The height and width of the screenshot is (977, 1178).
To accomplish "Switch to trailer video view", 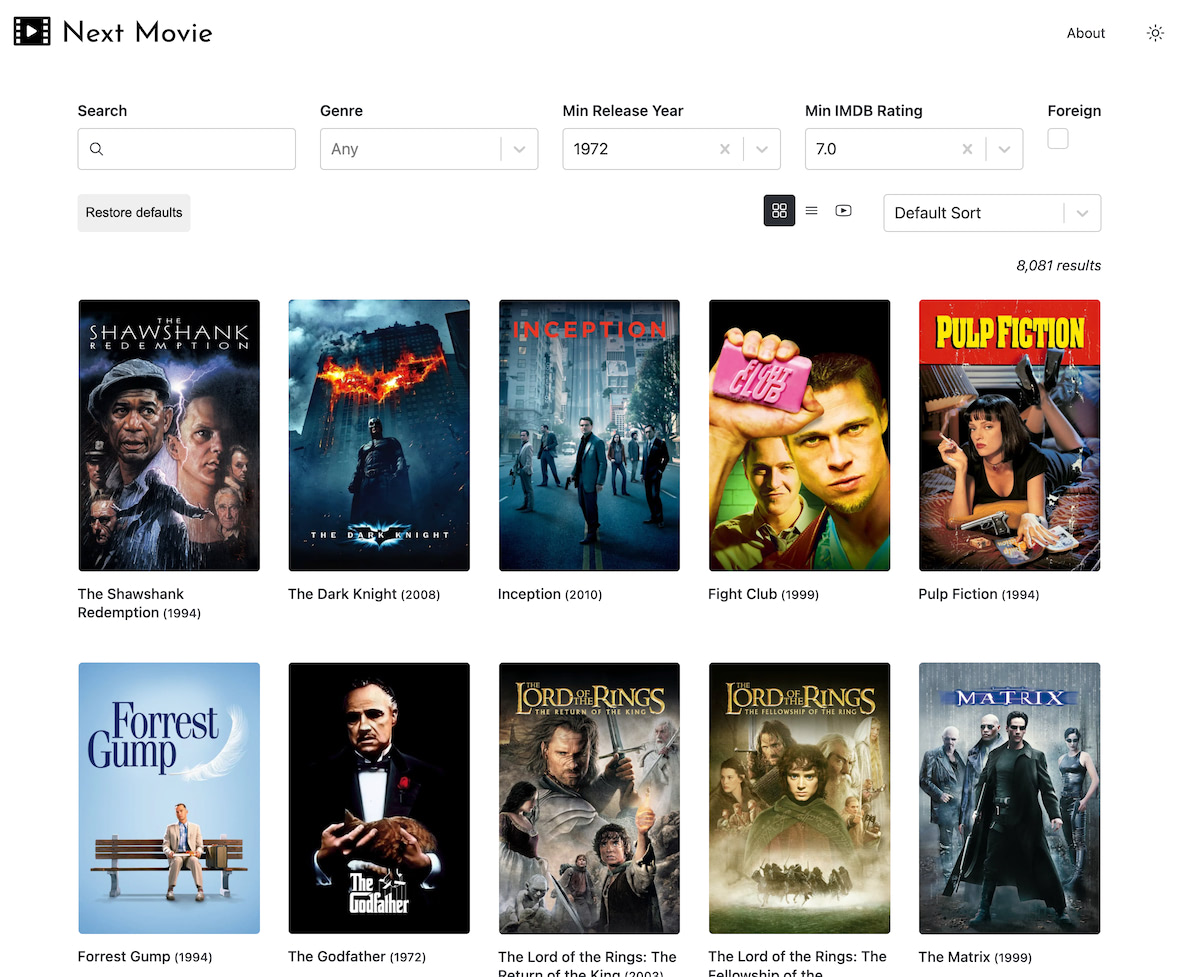I will pyautogui.click(x=843, y=210).
